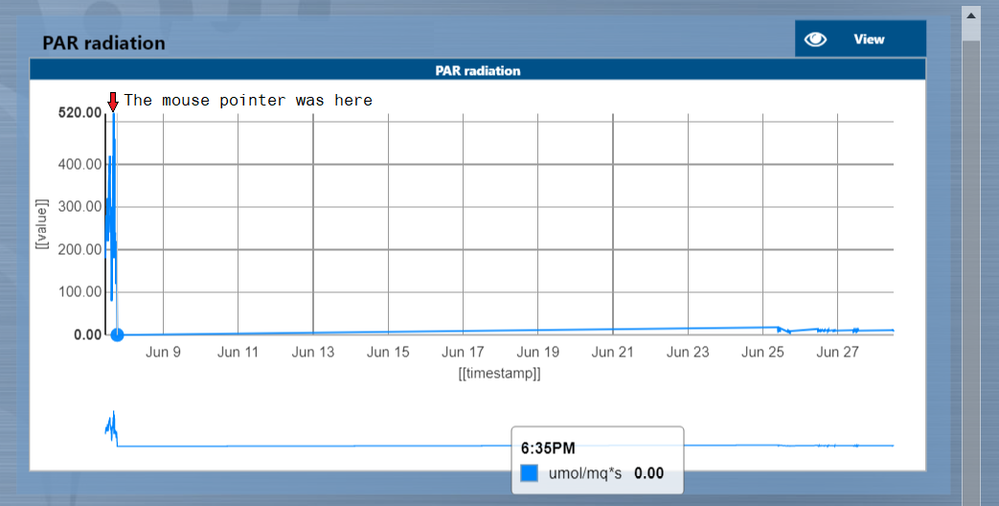Click the PAR radiation section heading

(104, 43)
